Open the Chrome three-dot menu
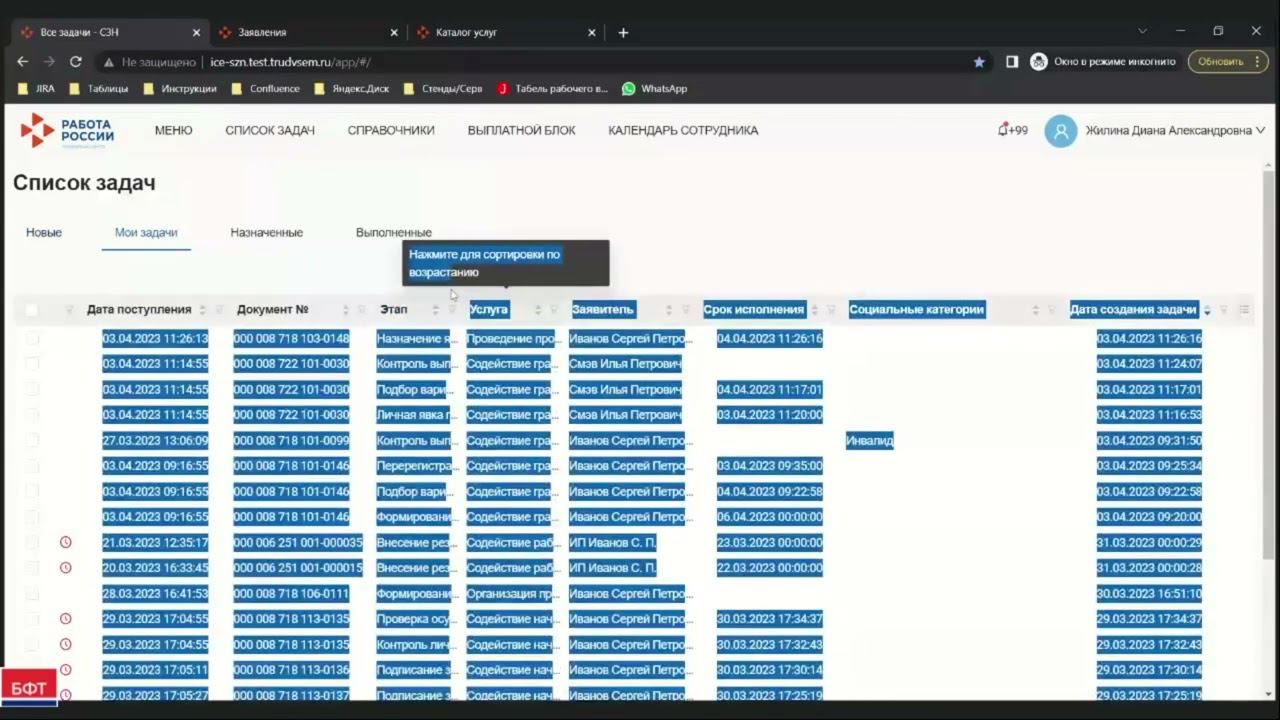The image size is (1280, 720). coord(1258,62)
